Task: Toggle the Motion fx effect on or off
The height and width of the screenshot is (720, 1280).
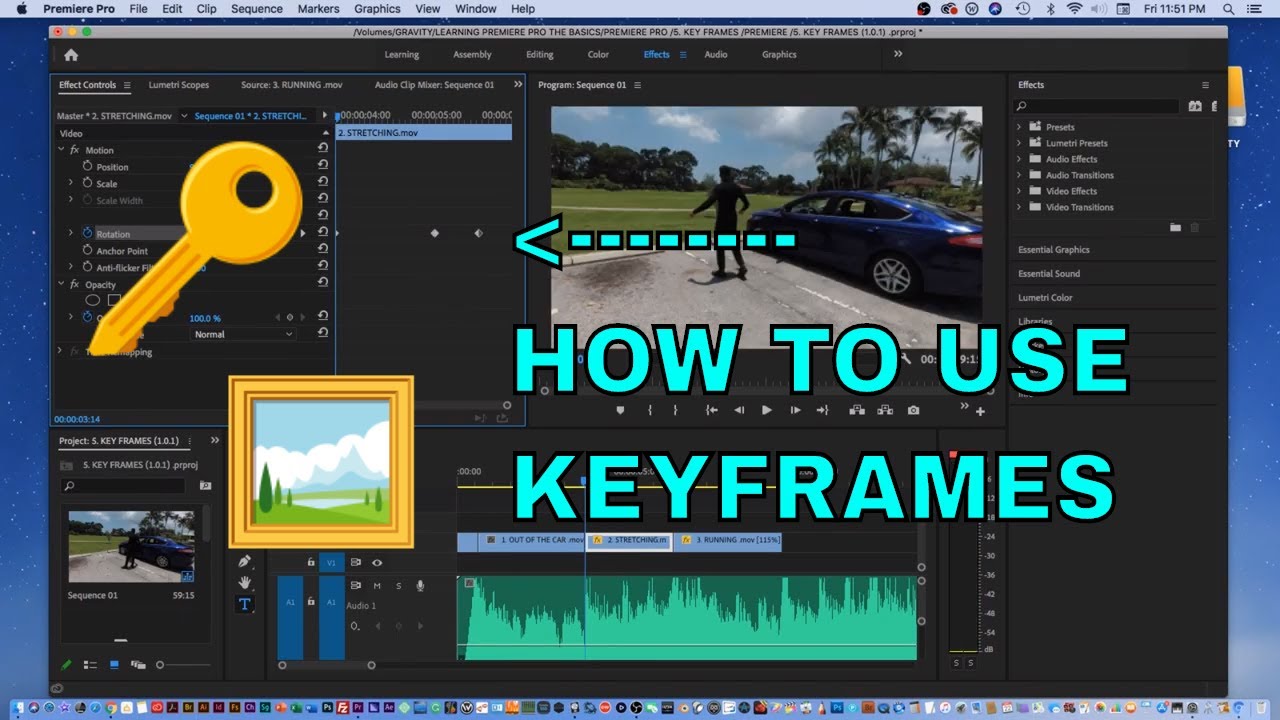Action: coord(74,150)
